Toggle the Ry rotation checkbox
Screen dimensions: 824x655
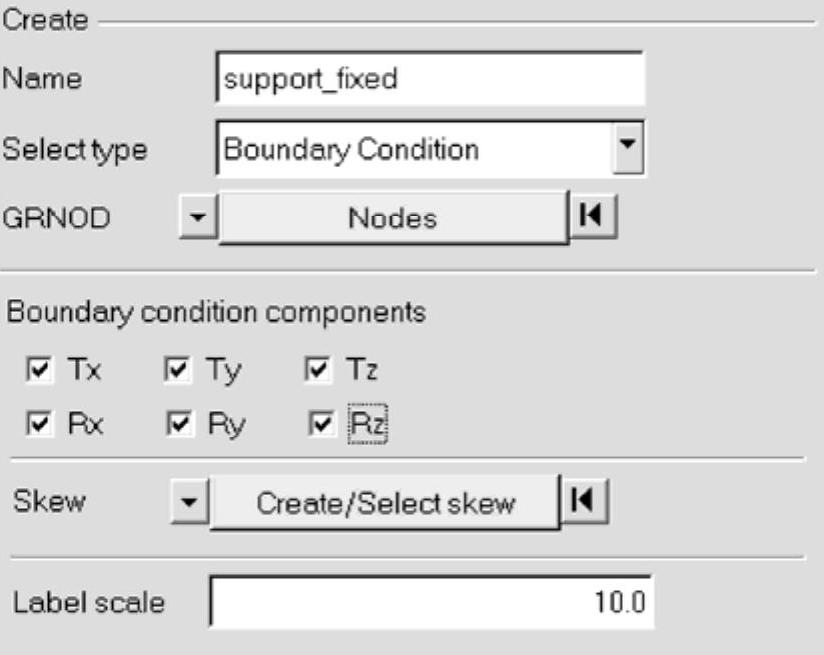pyautogui.click(x=175, y=424)
